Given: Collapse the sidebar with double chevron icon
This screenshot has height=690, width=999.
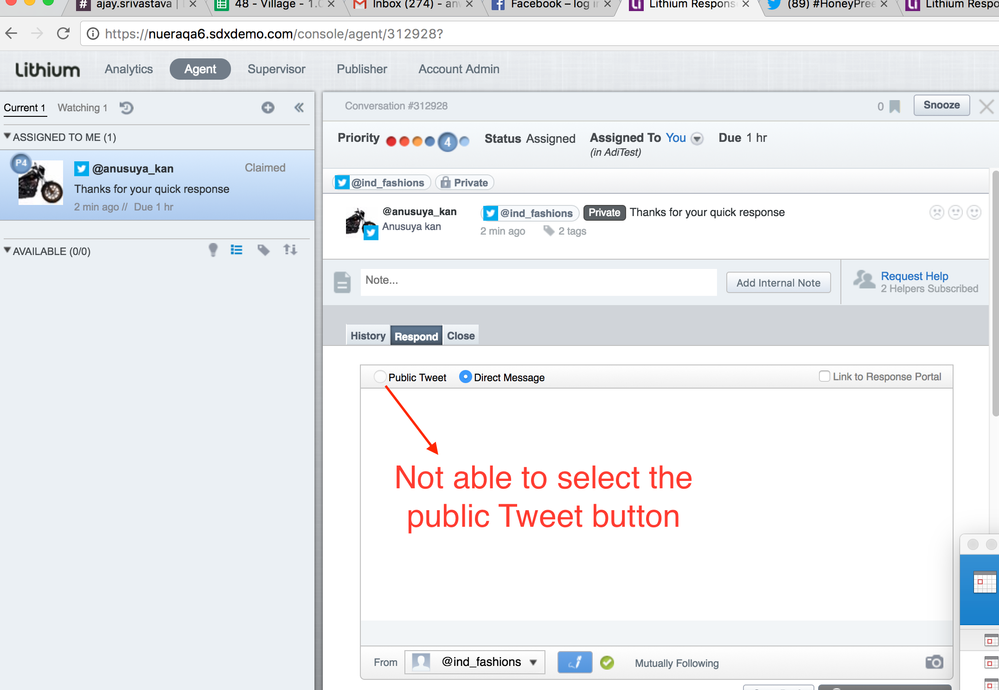Looking at the screenshot, I should pyautogui.click(x=299, y=108).
